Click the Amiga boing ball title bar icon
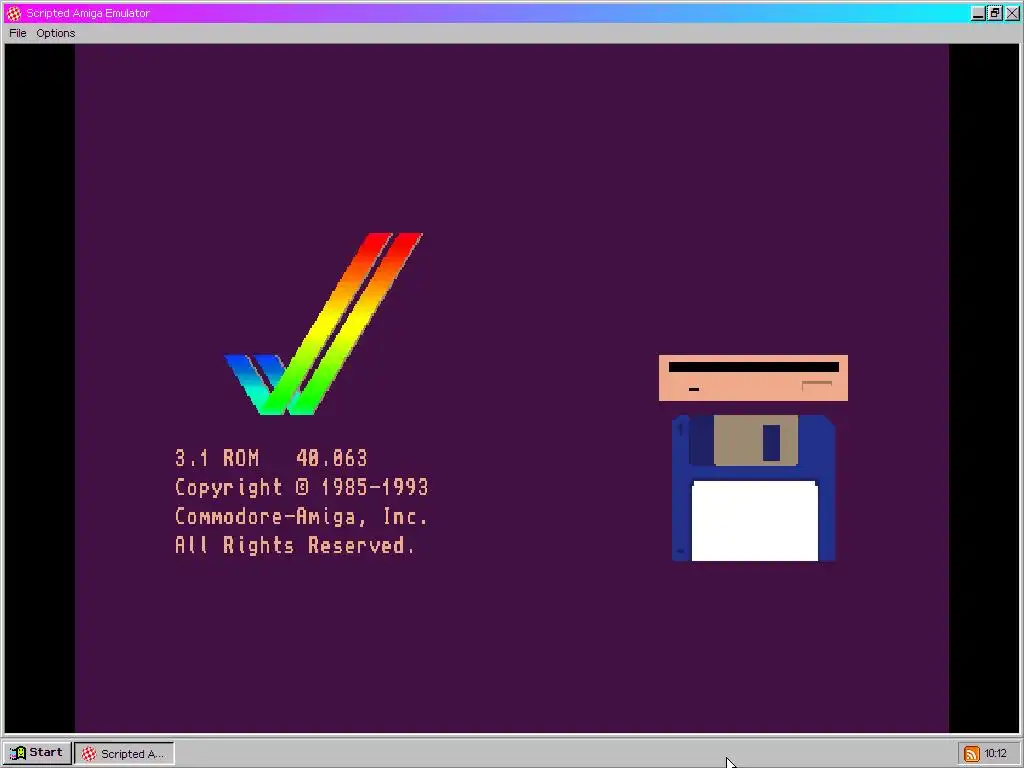1024x768 pixels. [x=14, y=13]
